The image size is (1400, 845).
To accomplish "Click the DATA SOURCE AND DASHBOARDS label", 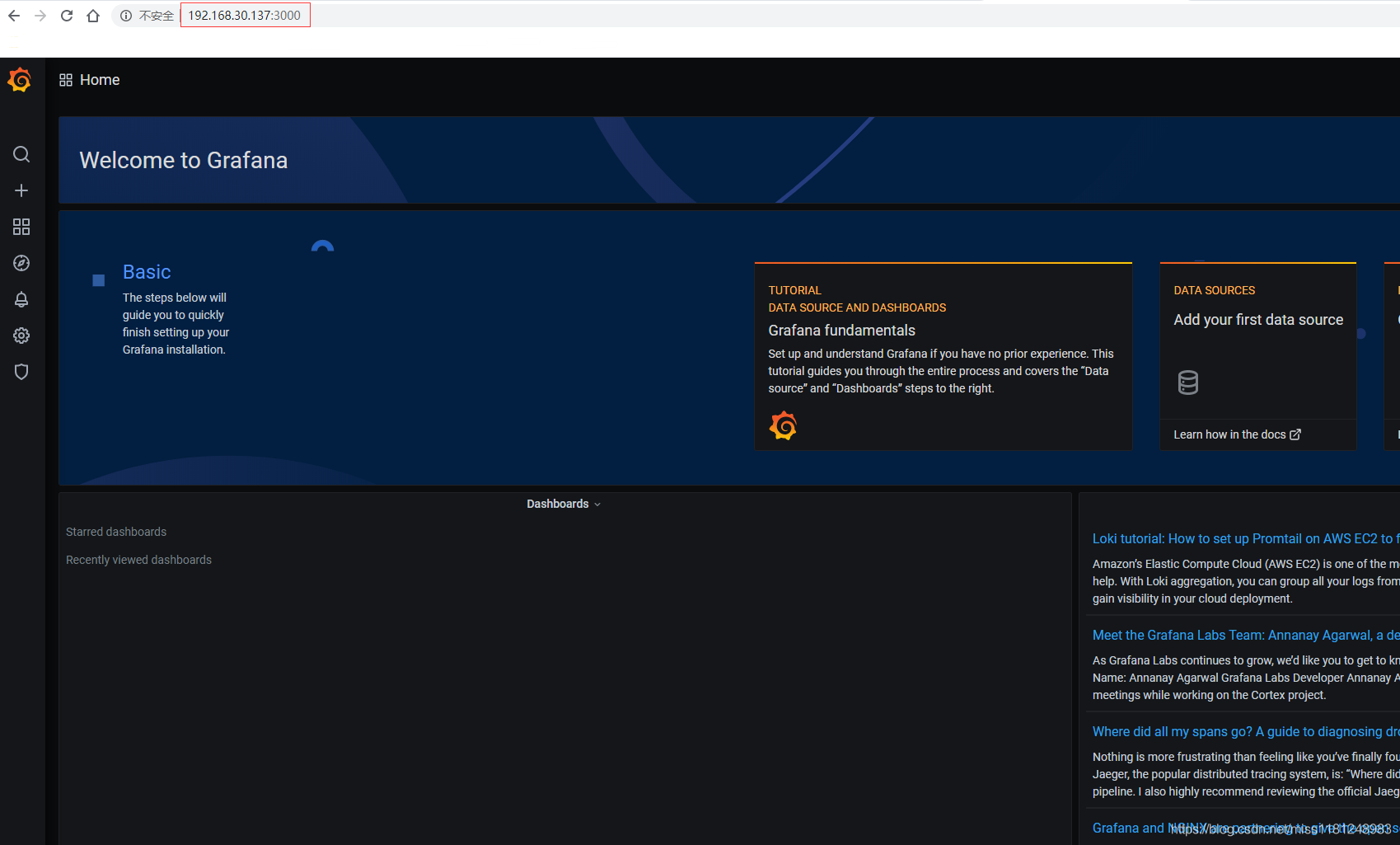I will coord(857,307).
